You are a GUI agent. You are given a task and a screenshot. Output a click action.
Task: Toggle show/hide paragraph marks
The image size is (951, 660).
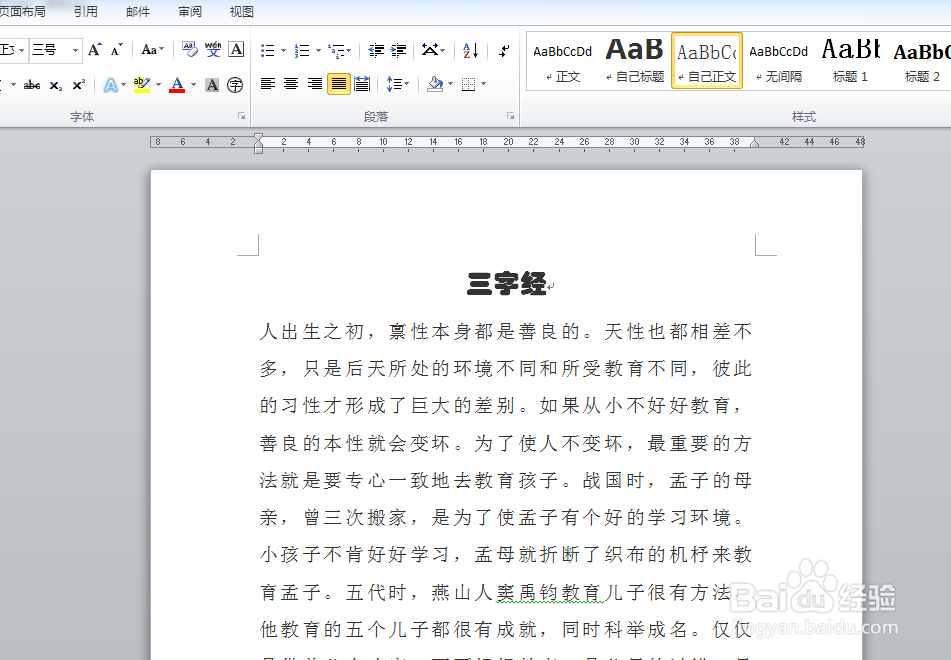point(504,51)
